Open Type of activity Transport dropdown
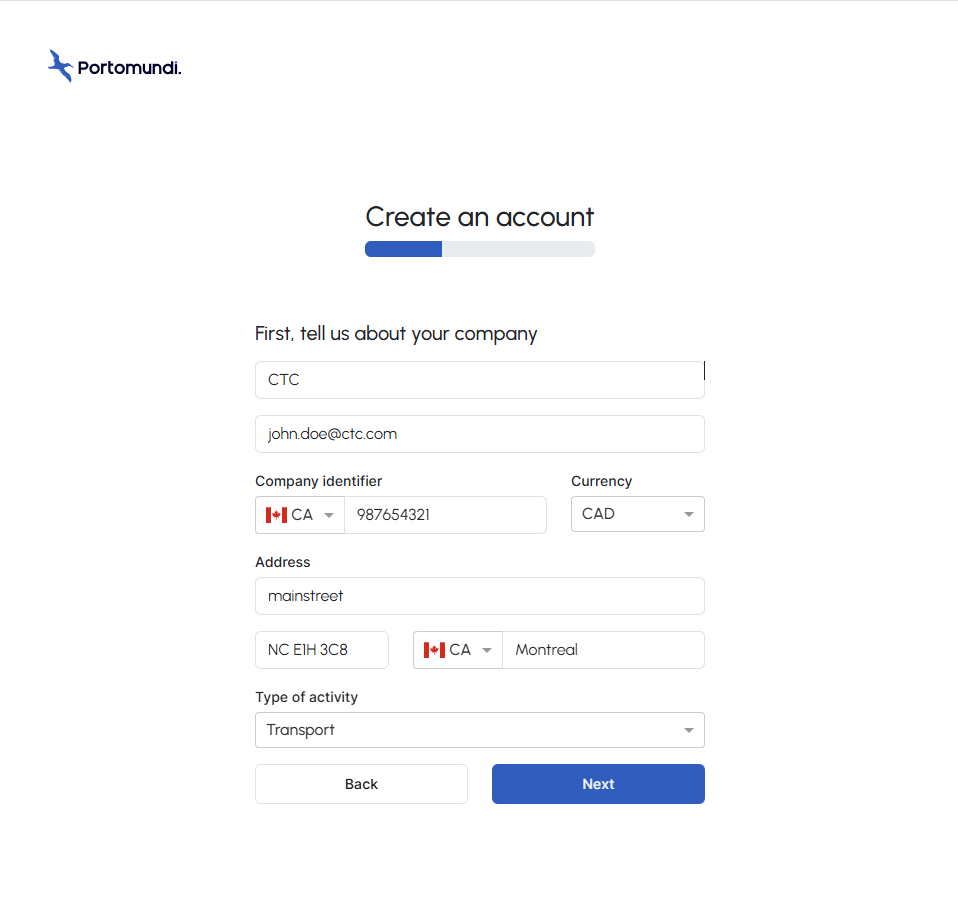The height and width of the screenshot is (920, 958). tap(480, 730)
